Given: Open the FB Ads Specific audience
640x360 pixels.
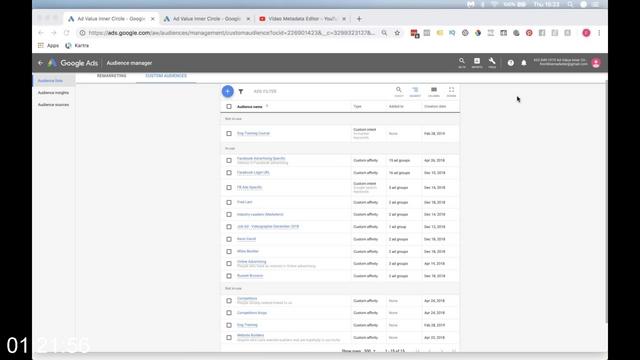Looking at the screenshot, I should coord(249,187).
